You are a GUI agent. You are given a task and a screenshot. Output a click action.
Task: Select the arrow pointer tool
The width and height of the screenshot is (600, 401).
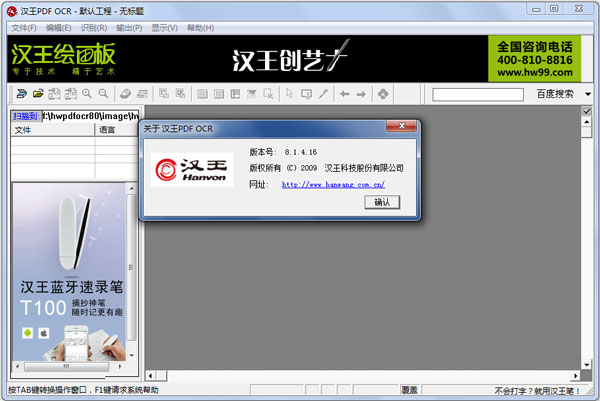click(x=289, y=94)
